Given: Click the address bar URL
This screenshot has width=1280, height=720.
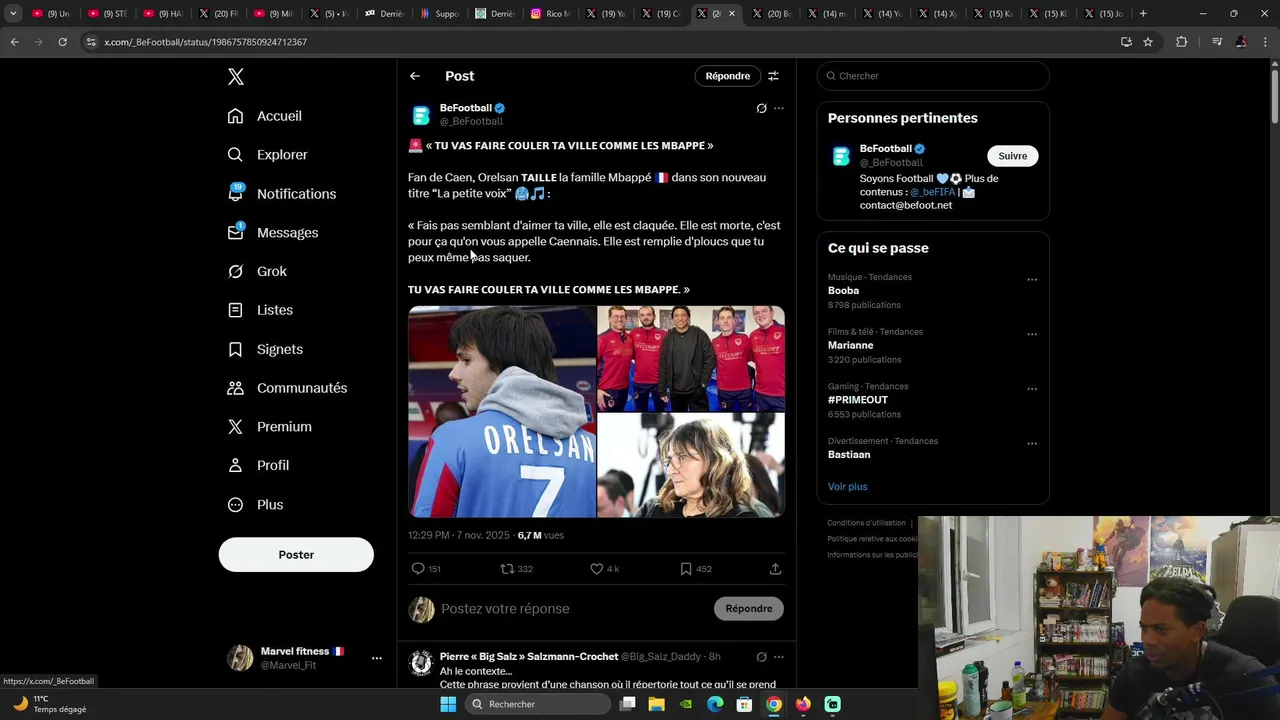Looking at the screenshot, I should (x=205, y=42).
